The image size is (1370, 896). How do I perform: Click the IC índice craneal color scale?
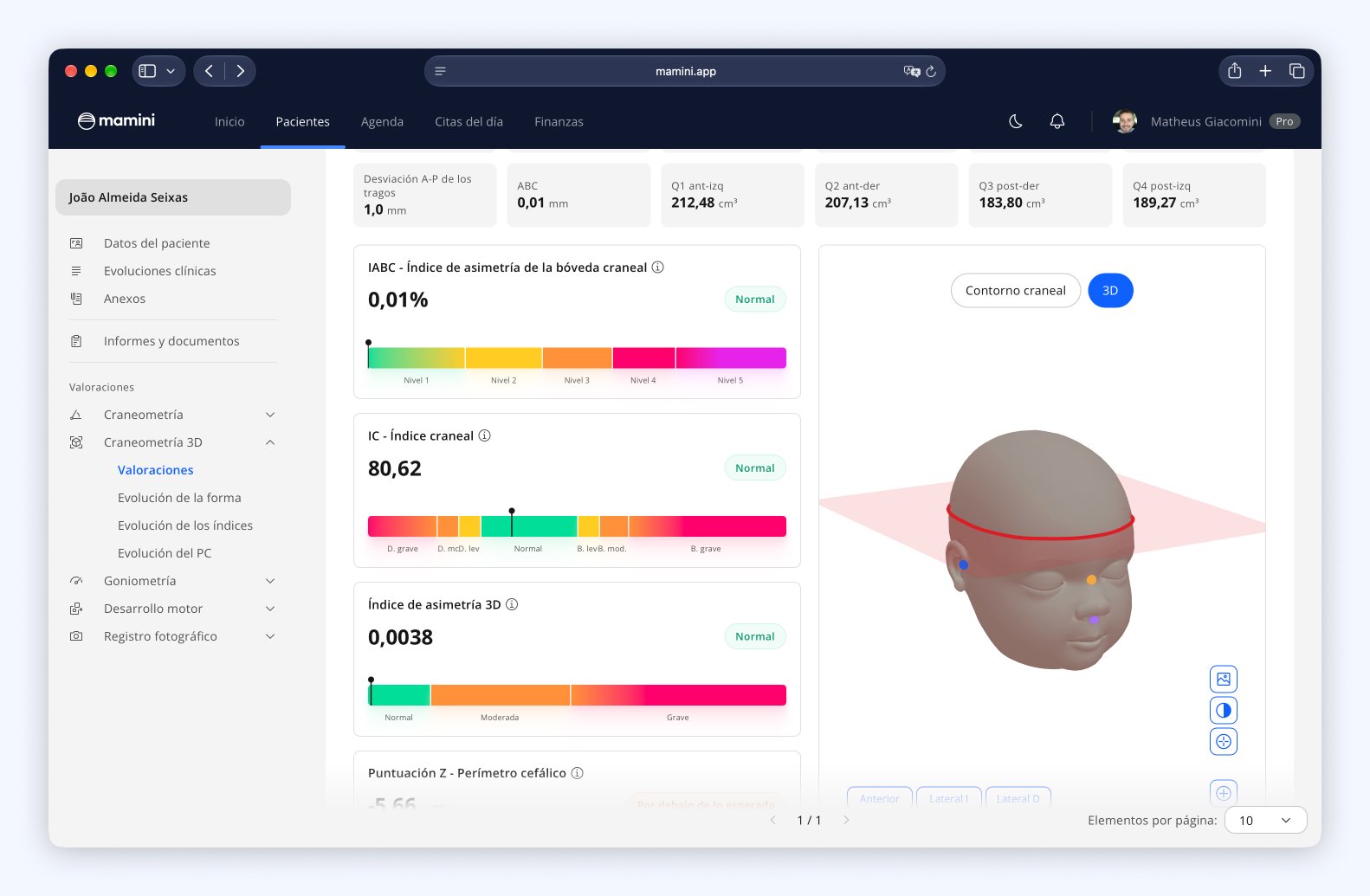pos(577,526)
